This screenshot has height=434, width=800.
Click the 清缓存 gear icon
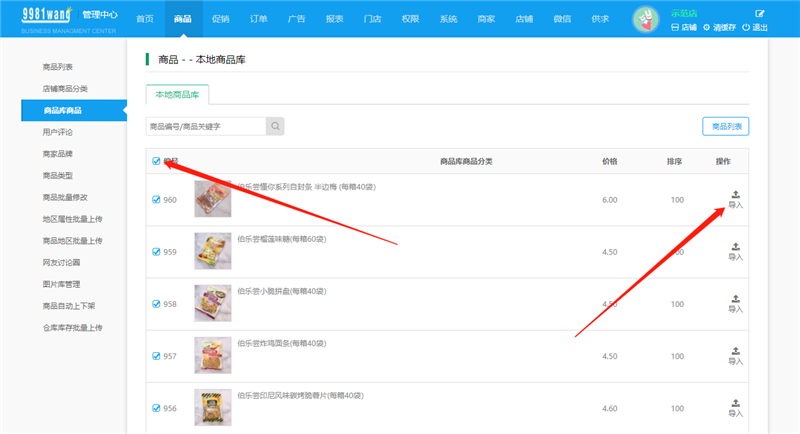707,27
